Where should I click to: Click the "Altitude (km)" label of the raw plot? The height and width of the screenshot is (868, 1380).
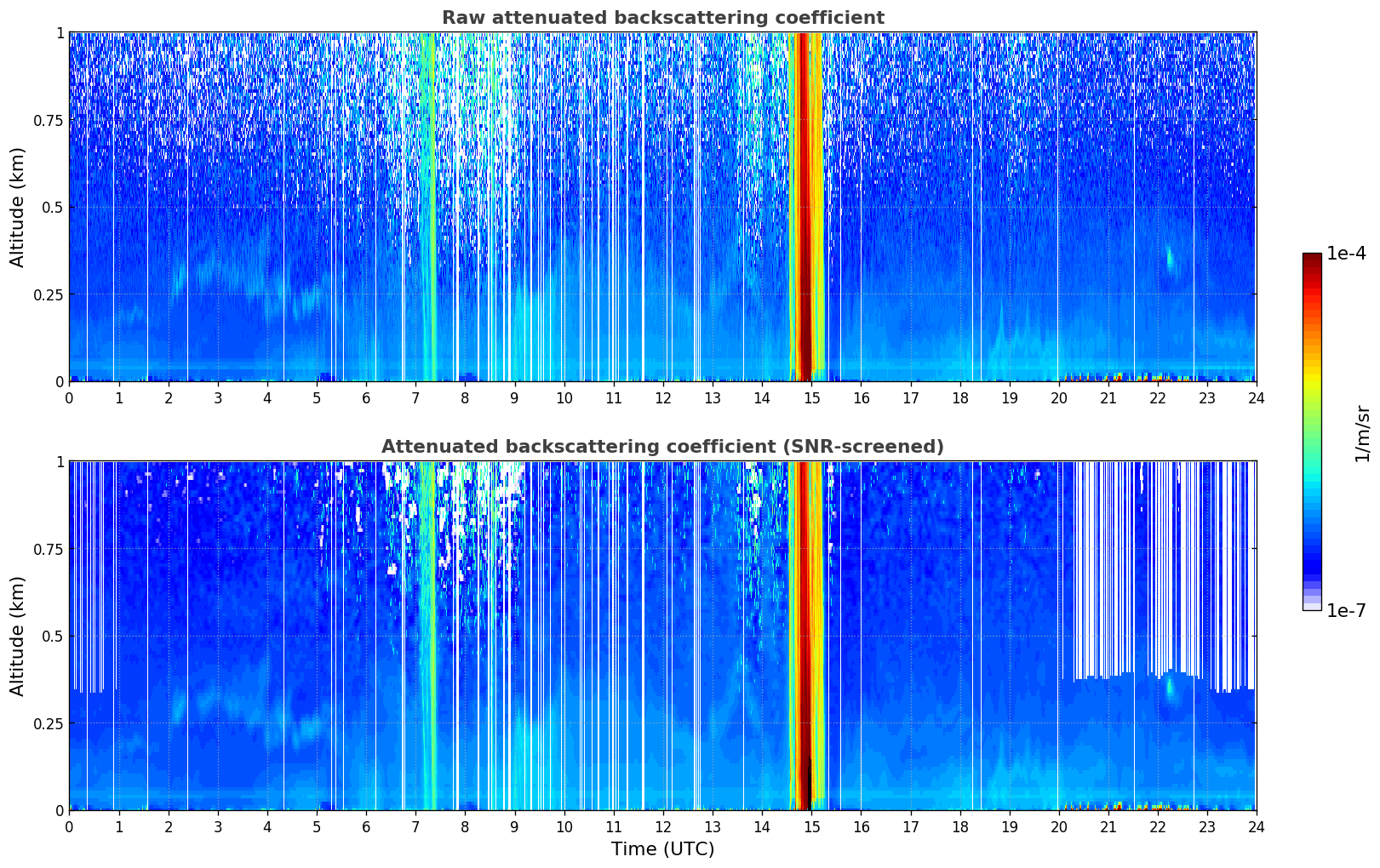(x=18, y=207)
